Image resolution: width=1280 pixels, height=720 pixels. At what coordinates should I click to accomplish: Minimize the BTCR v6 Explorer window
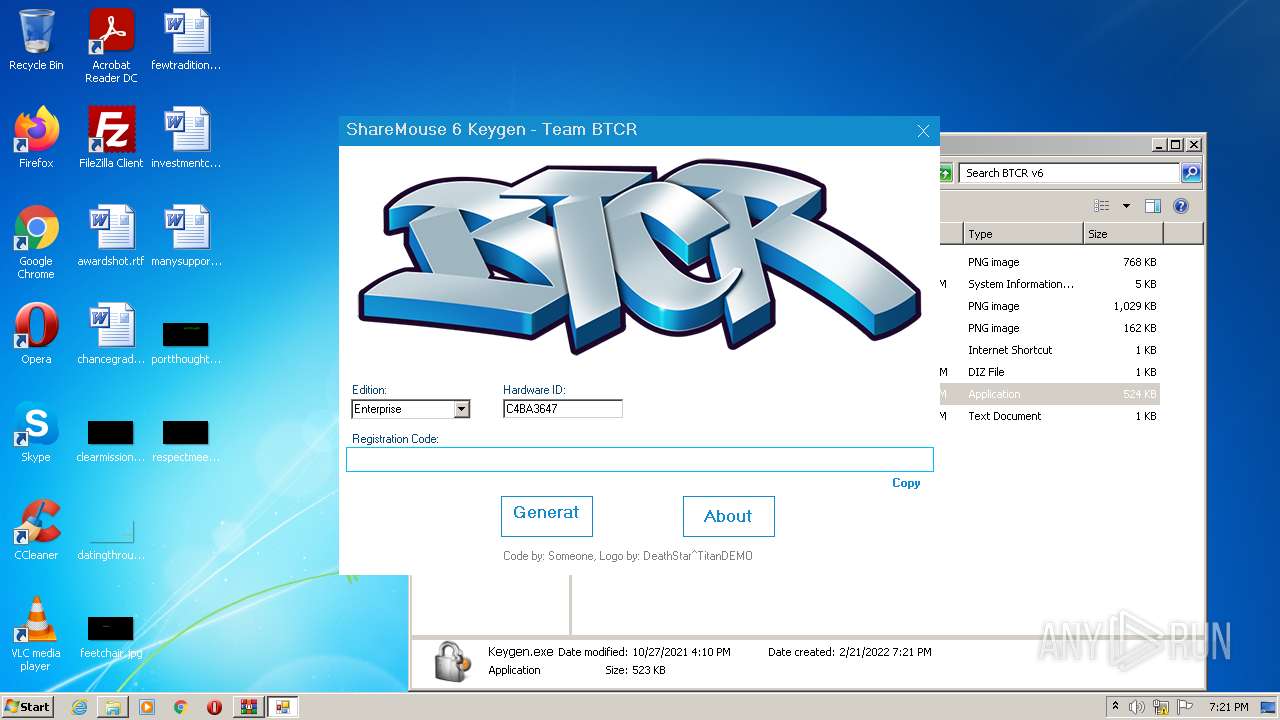(x=1159, y=144)
